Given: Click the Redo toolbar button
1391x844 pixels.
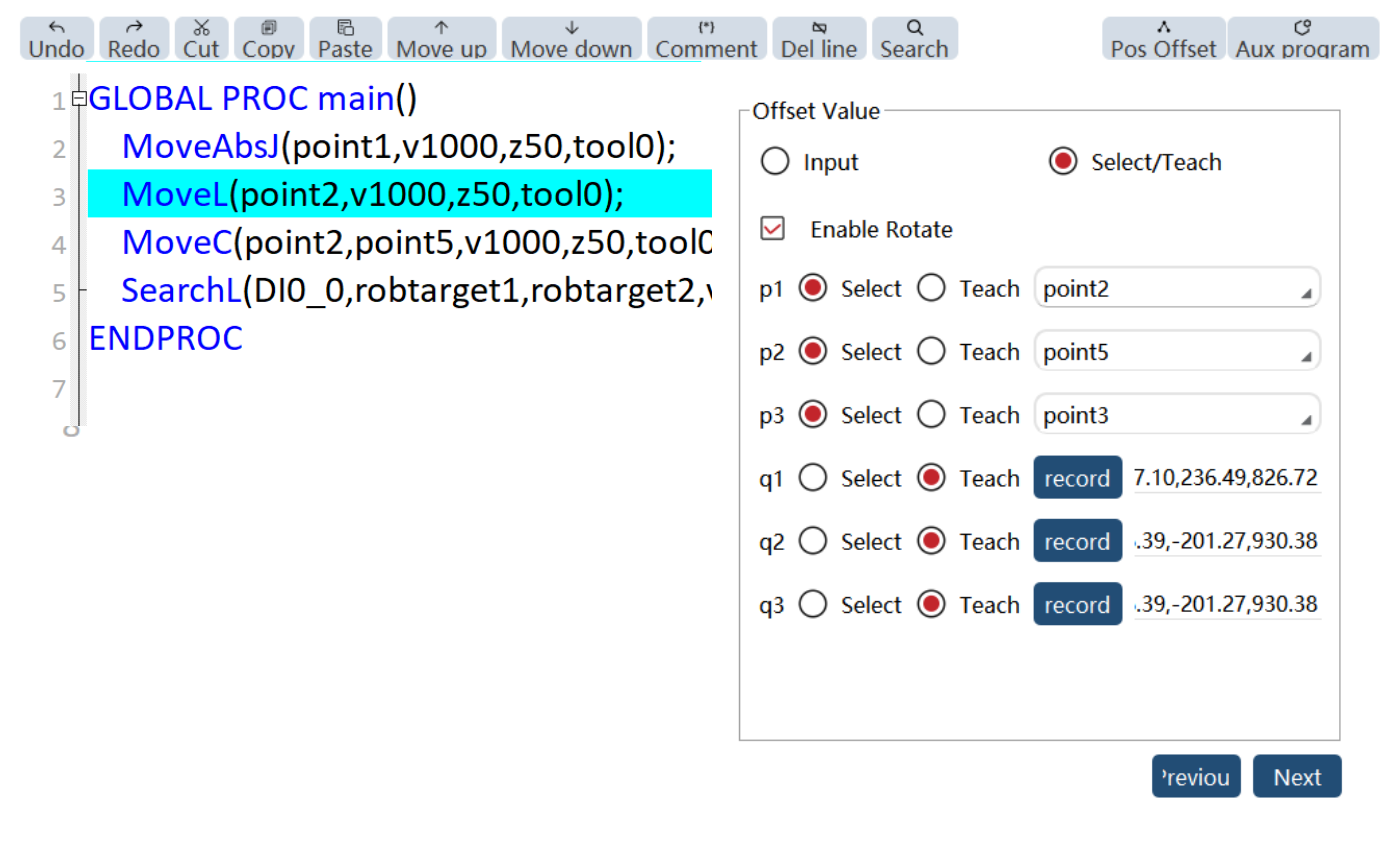Looking at the screenshot, I should [x=134, y=39].
